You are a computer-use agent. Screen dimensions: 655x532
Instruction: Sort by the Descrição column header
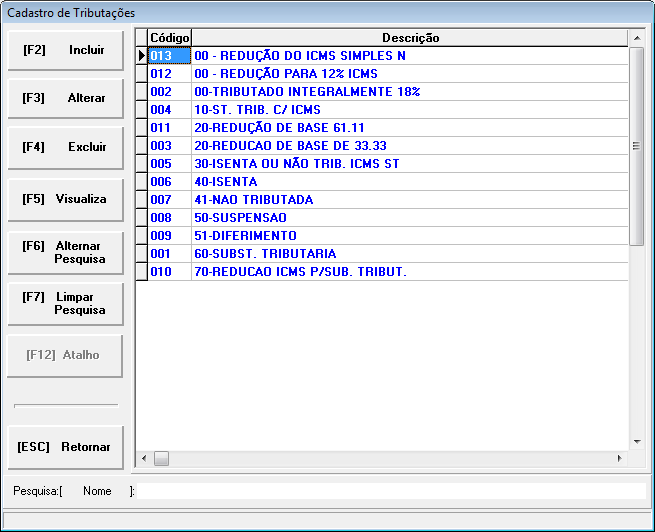410,38
